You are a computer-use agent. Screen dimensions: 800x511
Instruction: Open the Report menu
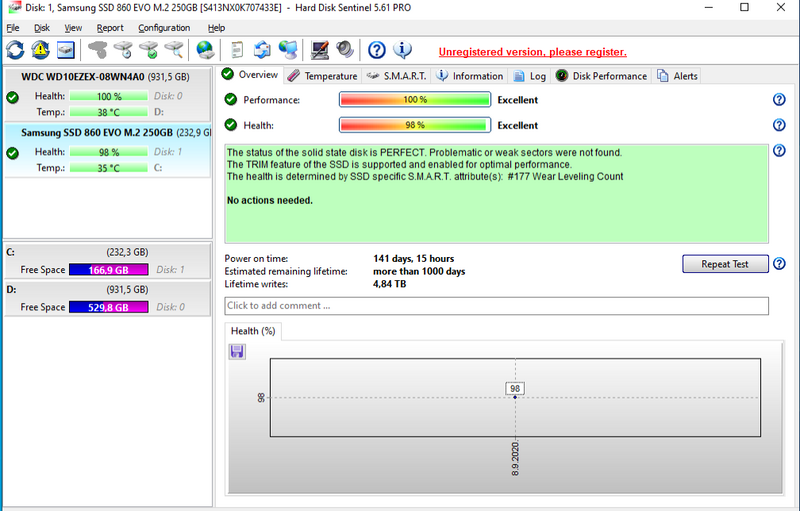(110, 28)
